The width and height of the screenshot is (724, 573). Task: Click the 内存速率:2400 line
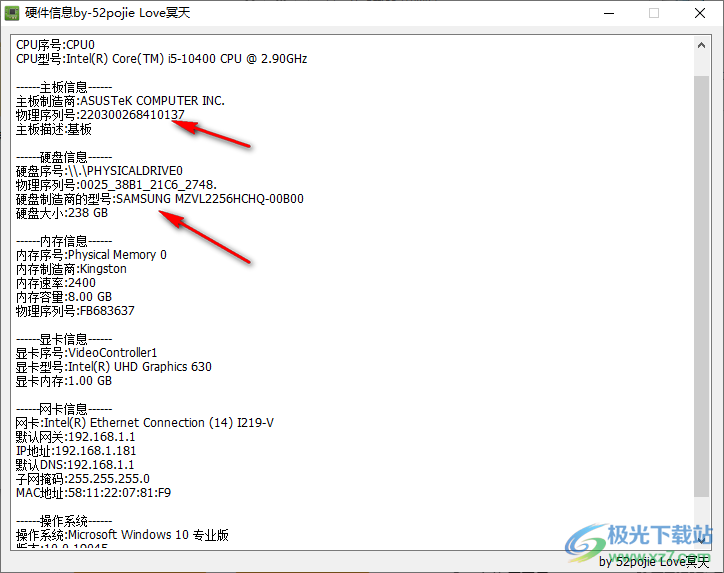tap(56, 283)
